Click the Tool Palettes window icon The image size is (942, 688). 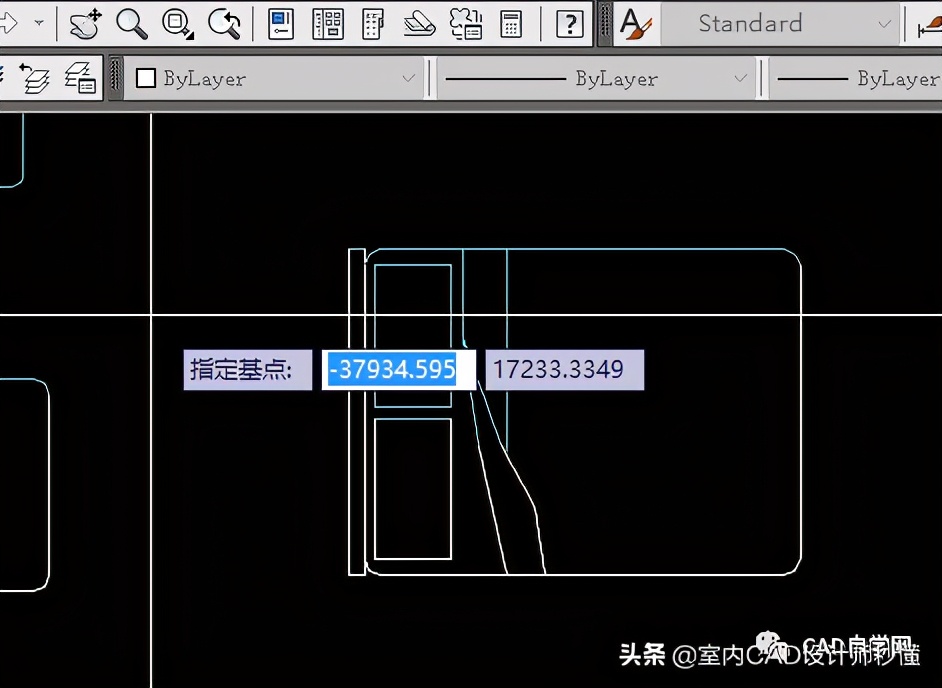coord(372,24)
